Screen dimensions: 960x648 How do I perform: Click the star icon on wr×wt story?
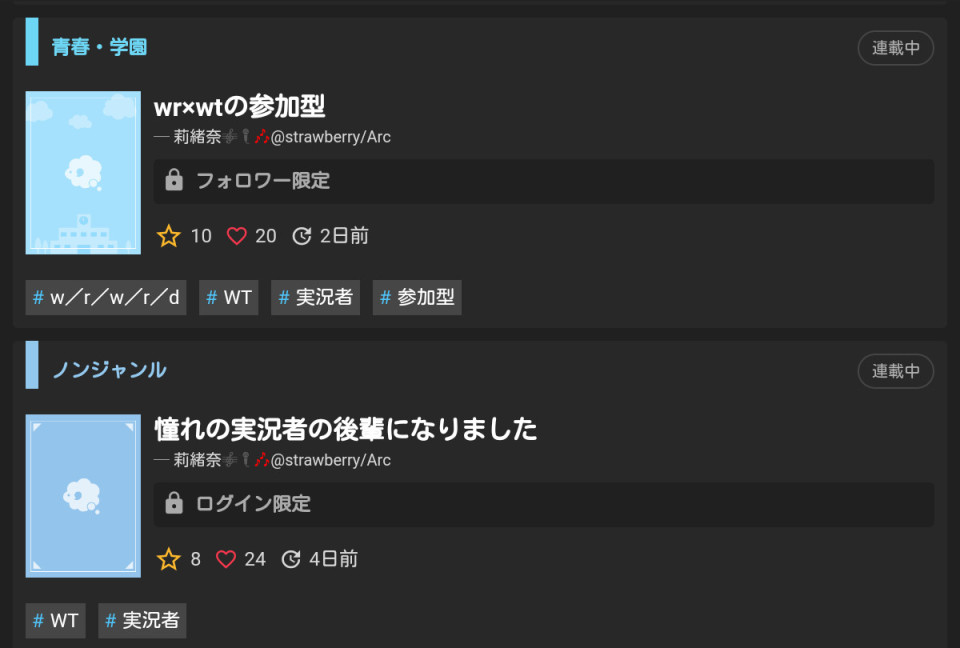[168, 236]
